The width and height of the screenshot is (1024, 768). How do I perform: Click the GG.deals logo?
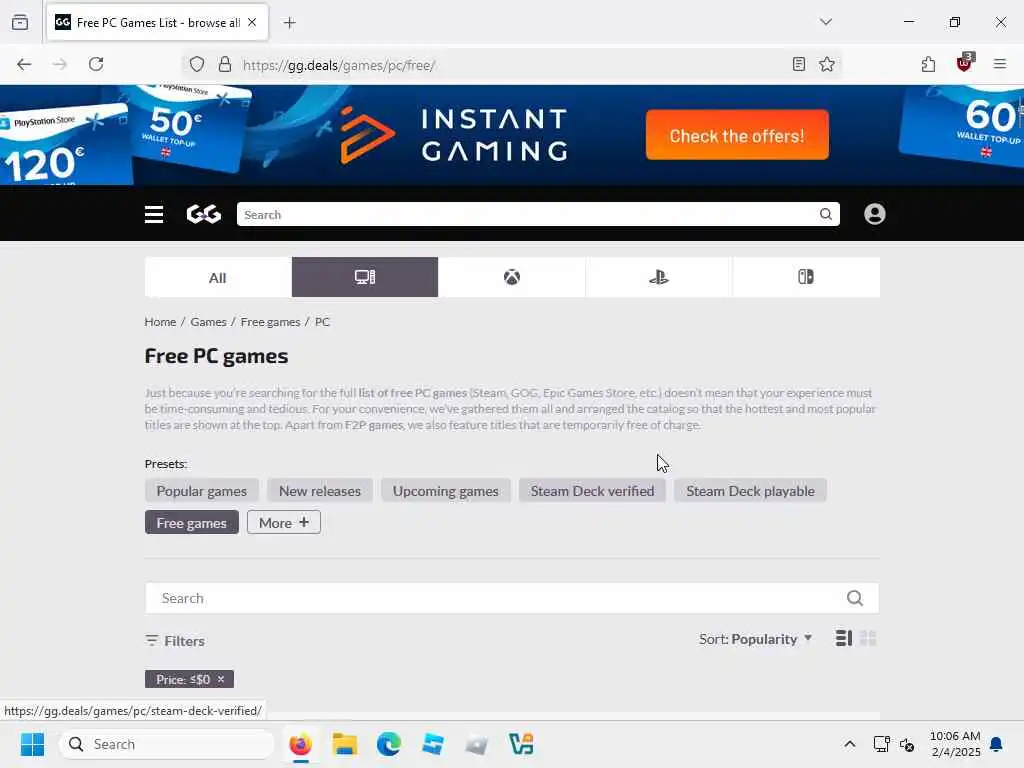tap(204, 214)
